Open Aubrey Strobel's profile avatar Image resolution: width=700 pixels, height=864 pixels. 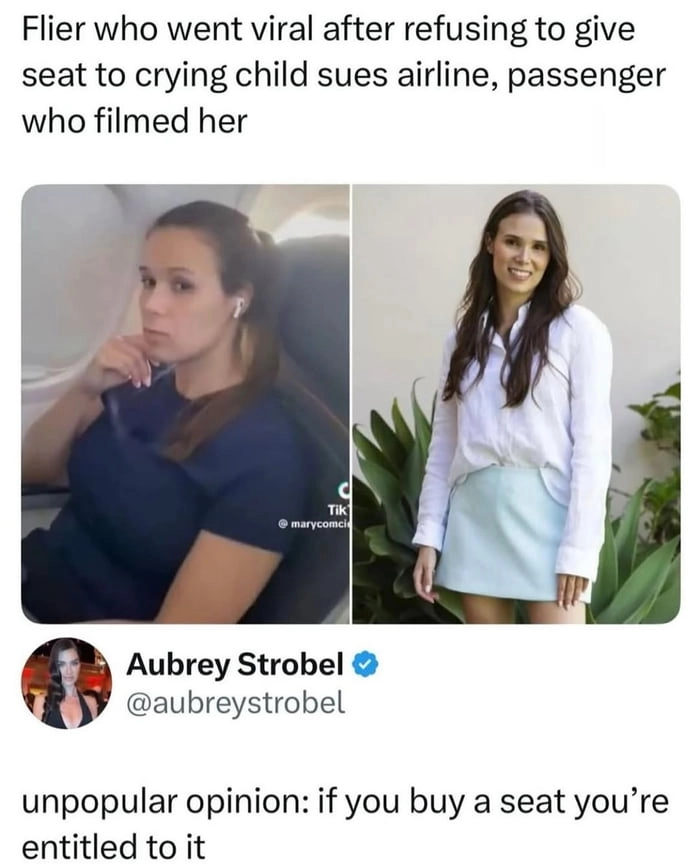coord(66,683)
